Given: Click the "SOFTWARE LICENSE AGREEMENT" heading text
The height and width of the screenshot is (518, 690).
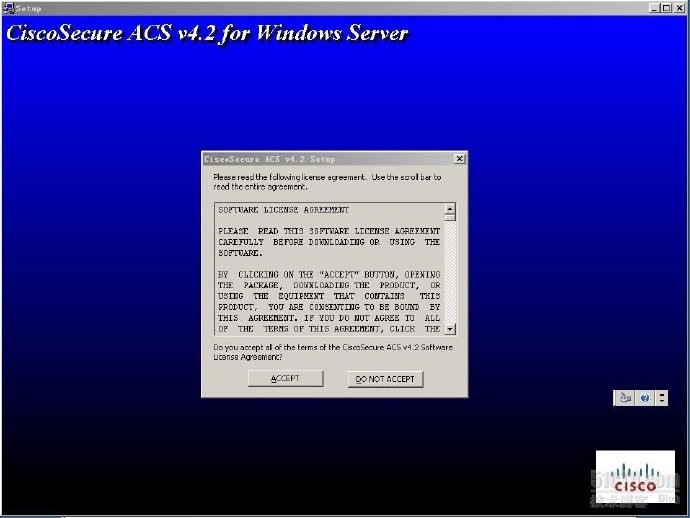Looking at the screenshot, I should pyautogui.click(x=284, y=210).
